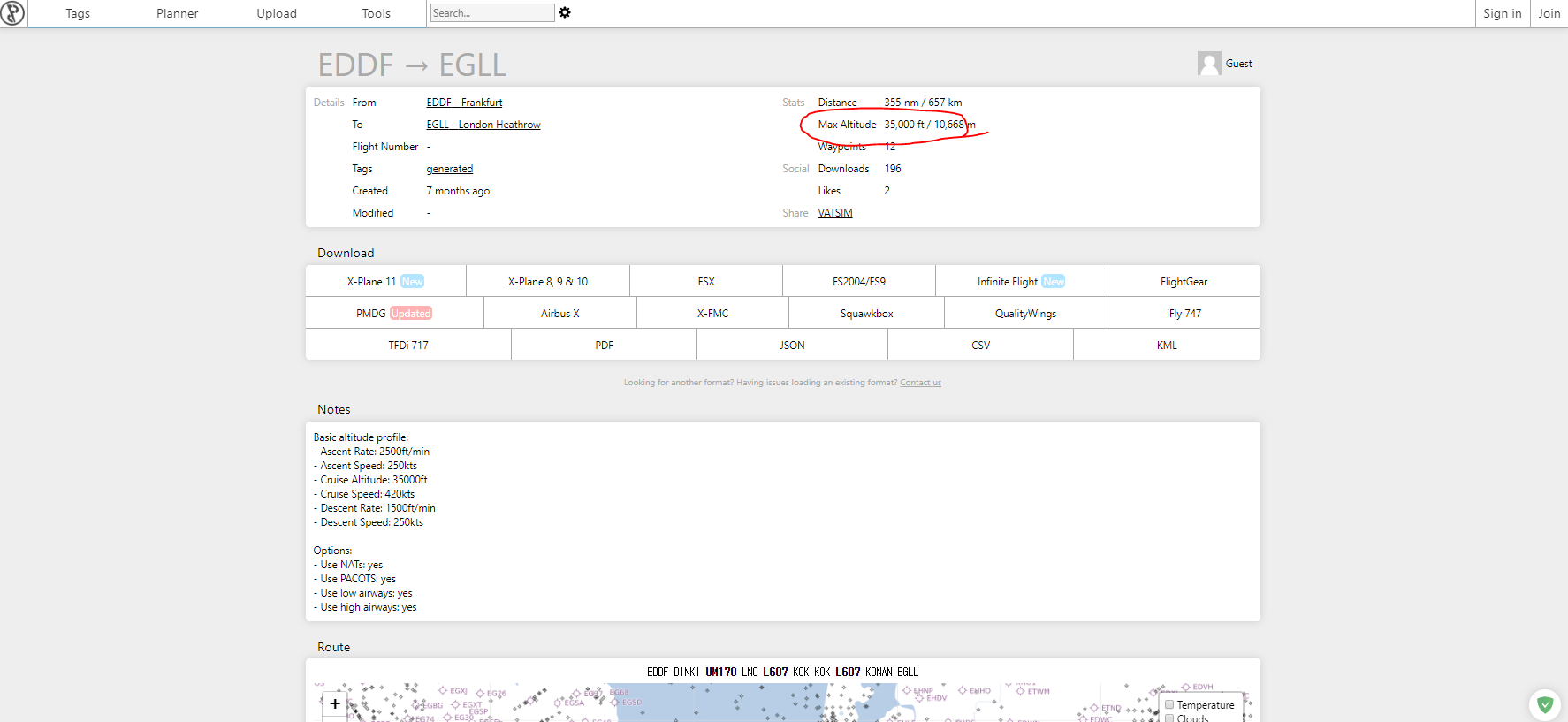Download plan in Airbus X format

tap(560, 313)
